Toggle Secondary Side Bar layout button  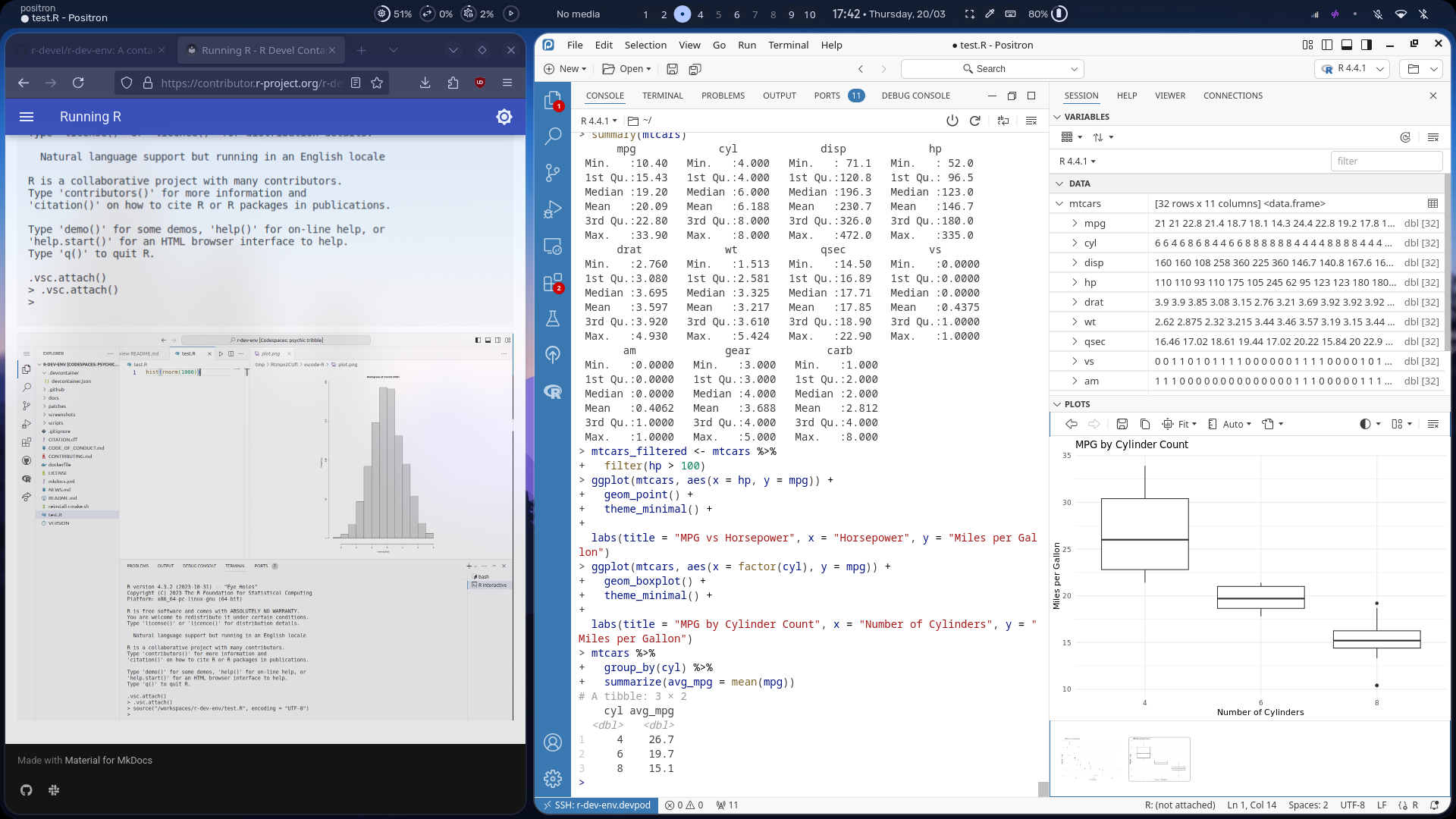point(1367,45)
